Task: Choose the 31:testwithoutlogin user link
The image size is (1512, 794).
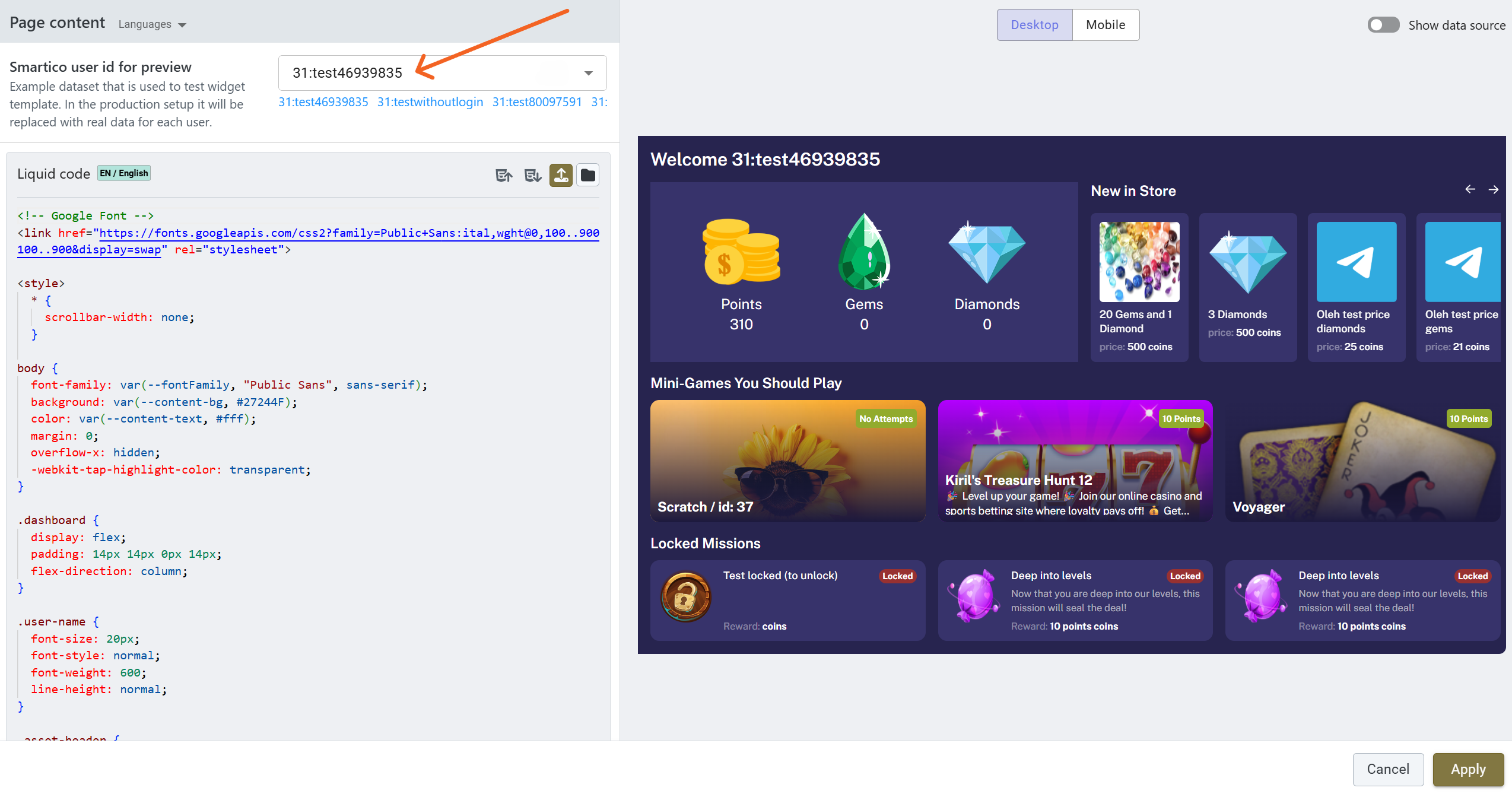Action: click(x=430, y=102)
